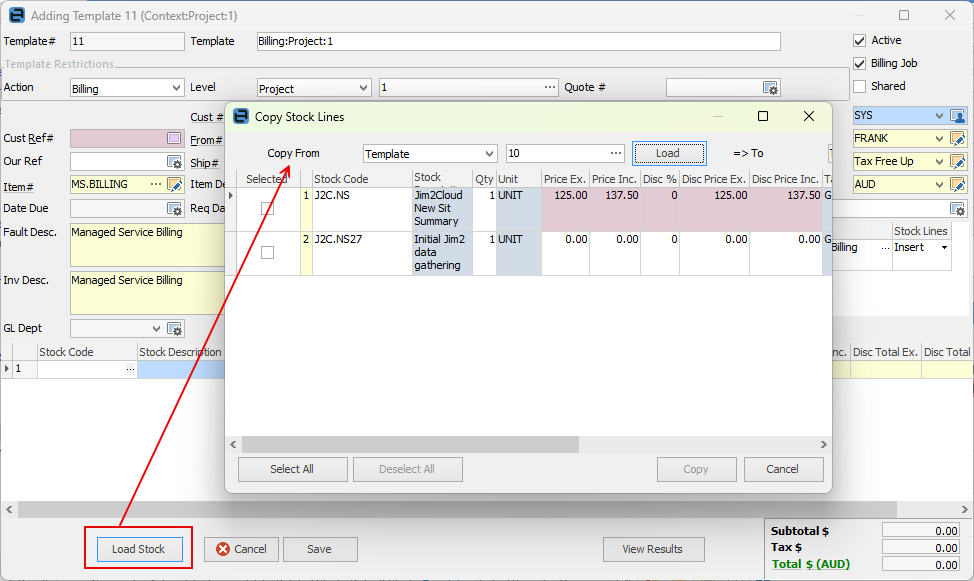
Task: Click Cancel in the Copy Stock Lines dialog
Action: click(x=783, y=469)
